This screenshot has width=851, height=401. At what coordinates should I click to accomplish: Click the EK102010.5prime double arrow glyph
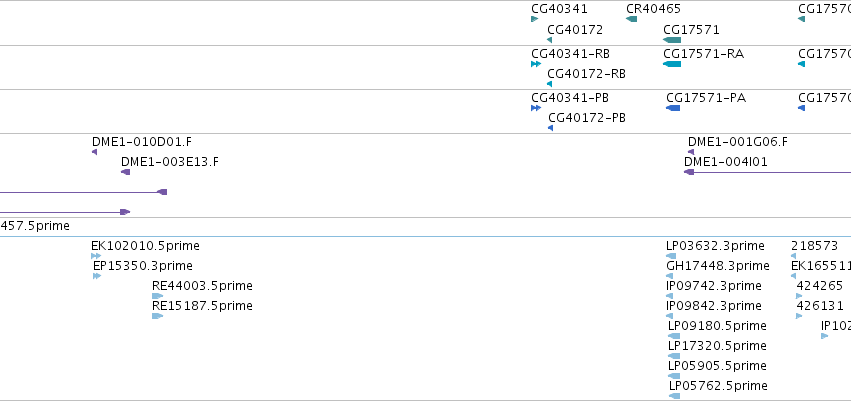(96, 256)
